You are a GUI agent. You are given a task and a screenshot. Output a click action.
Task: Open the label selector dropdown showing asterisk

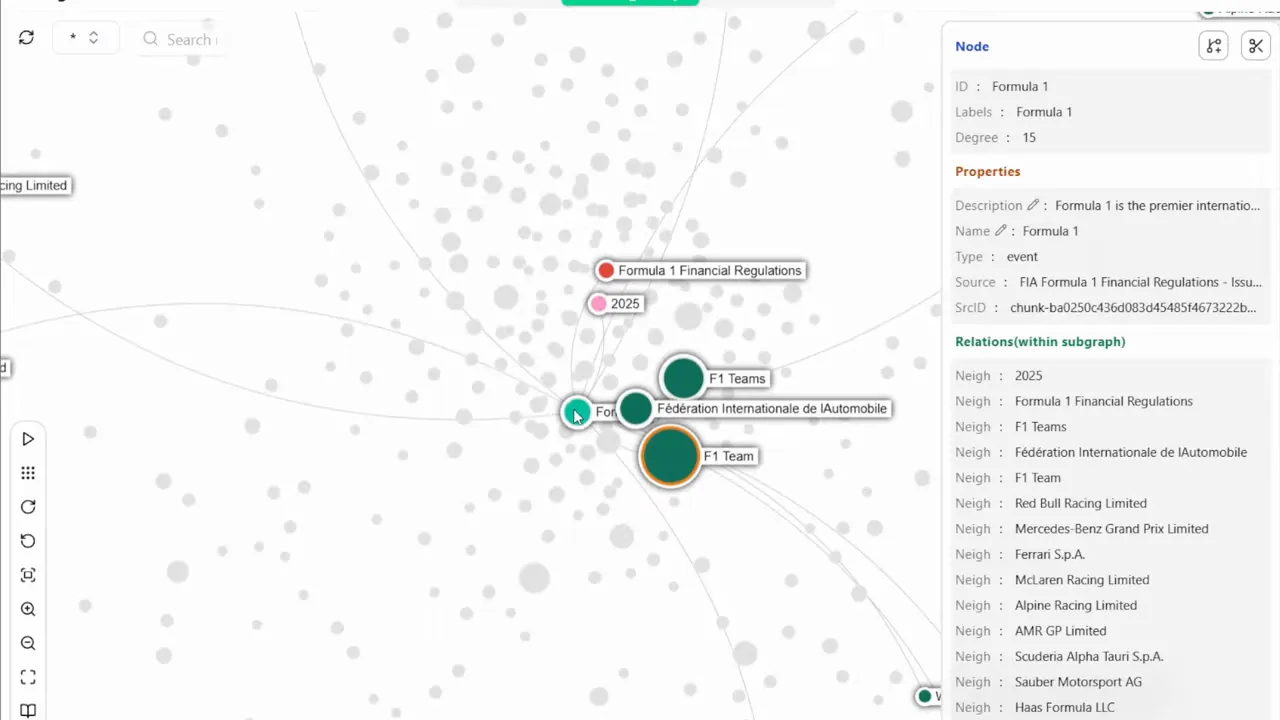pyautogui.click(x=85, y=37)
